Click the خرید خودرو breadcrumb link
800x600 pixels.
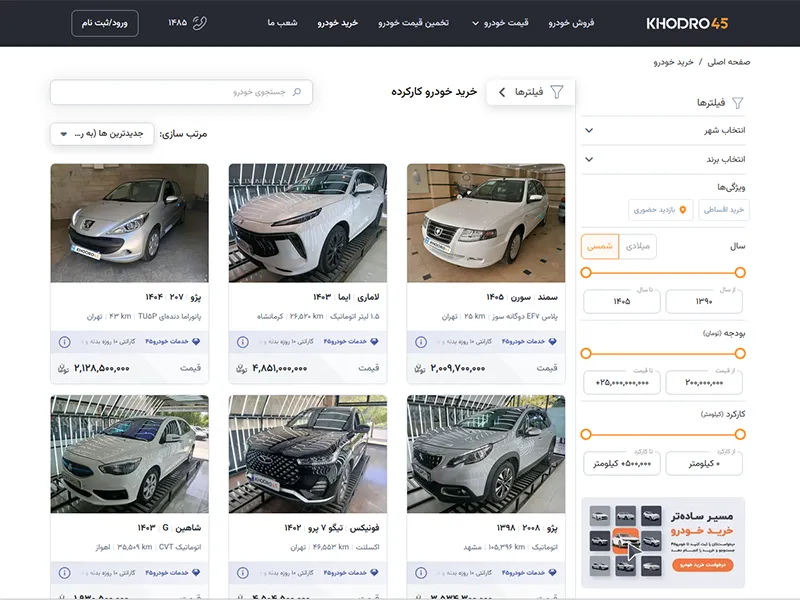click(673, 62)
